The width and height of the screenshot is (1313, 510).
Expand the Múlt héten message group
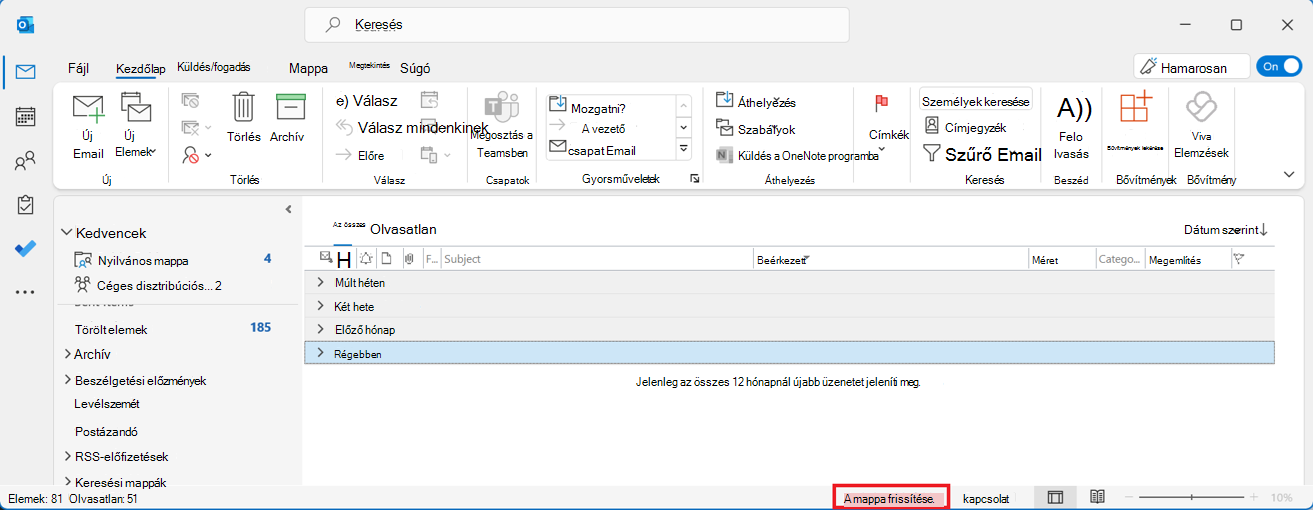(x=321, y=283)
